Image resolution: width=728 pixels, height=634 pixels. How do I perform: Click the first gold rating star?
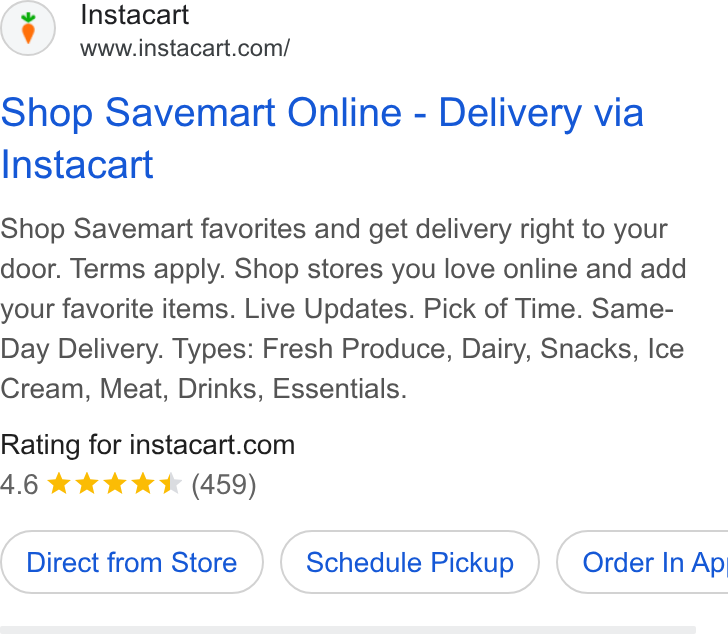tap(59, 483)
